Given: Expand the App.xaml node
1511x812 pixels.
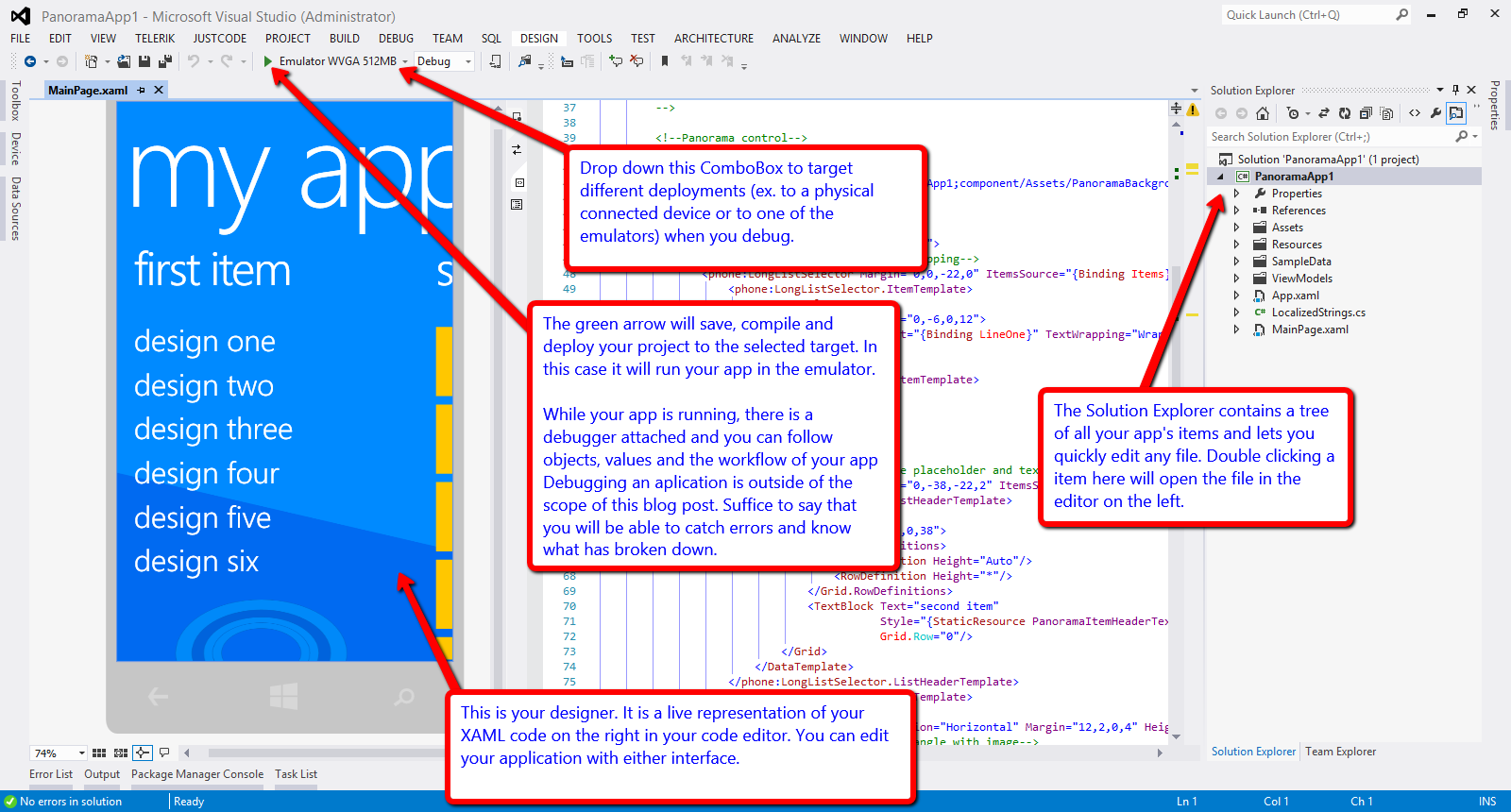Looking at the screenshot, I should (1236, 296).
